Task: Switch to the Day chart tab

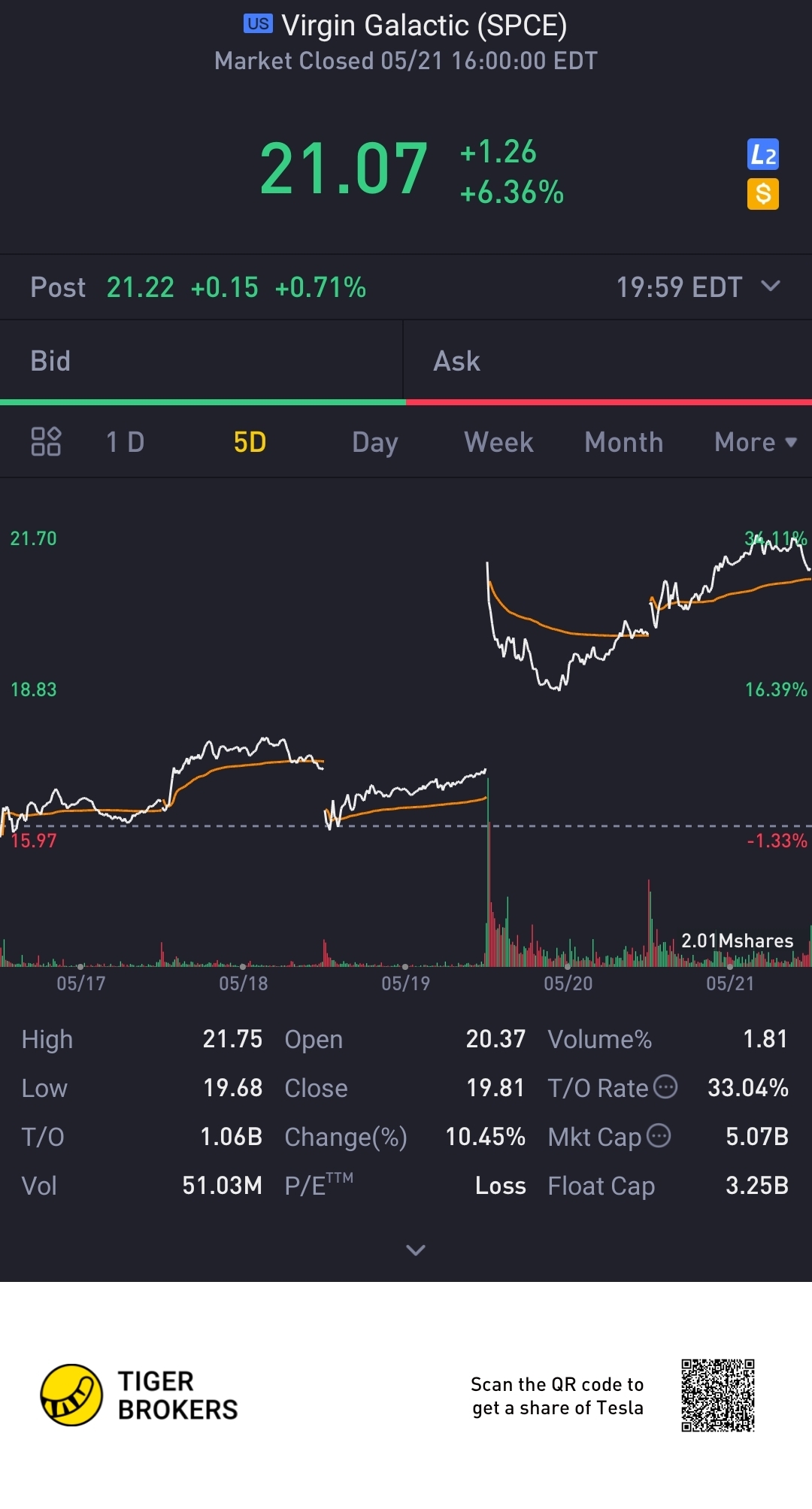Action: pos(375,442)
